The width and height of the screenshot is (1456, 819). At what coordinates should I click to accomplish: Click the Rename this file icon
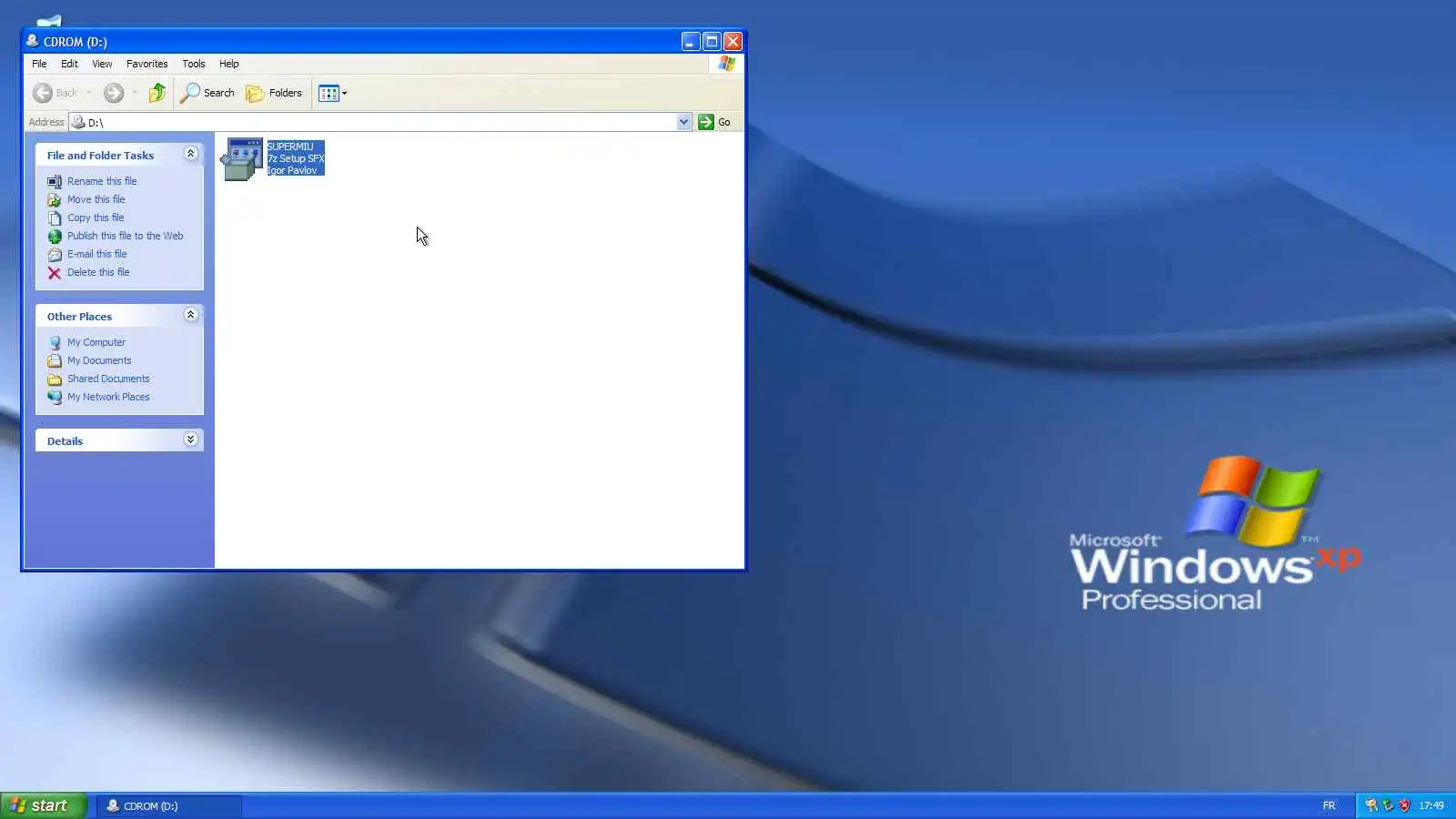55,181
